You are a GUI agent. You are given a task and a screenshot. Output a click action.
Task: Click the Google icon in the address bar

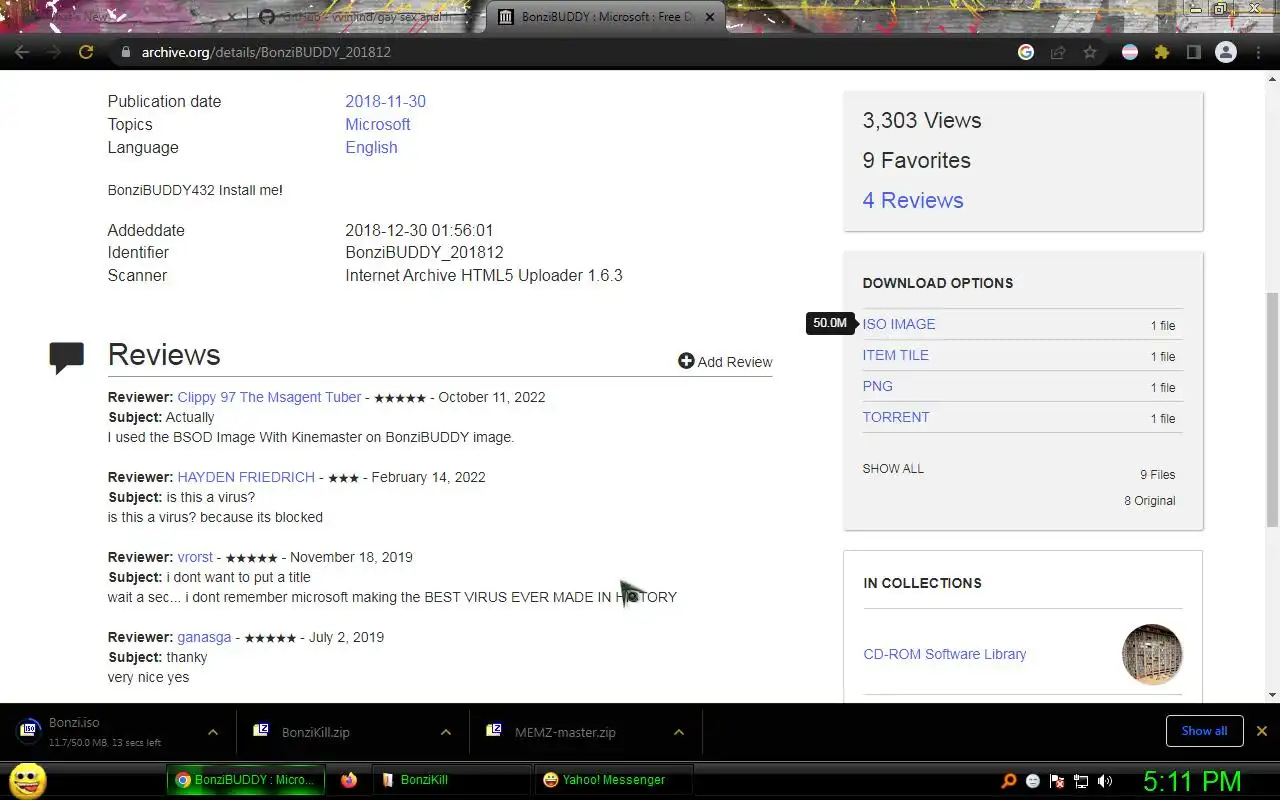(1026, 52)
